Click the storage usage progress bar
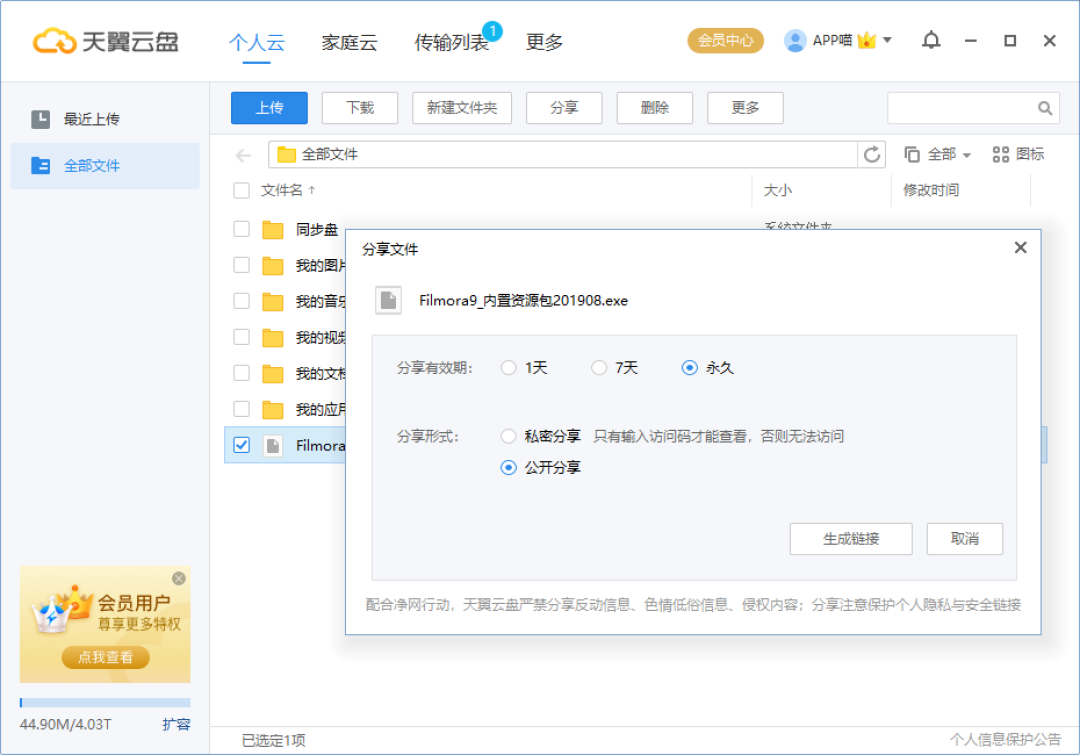 tap(104, 702)
